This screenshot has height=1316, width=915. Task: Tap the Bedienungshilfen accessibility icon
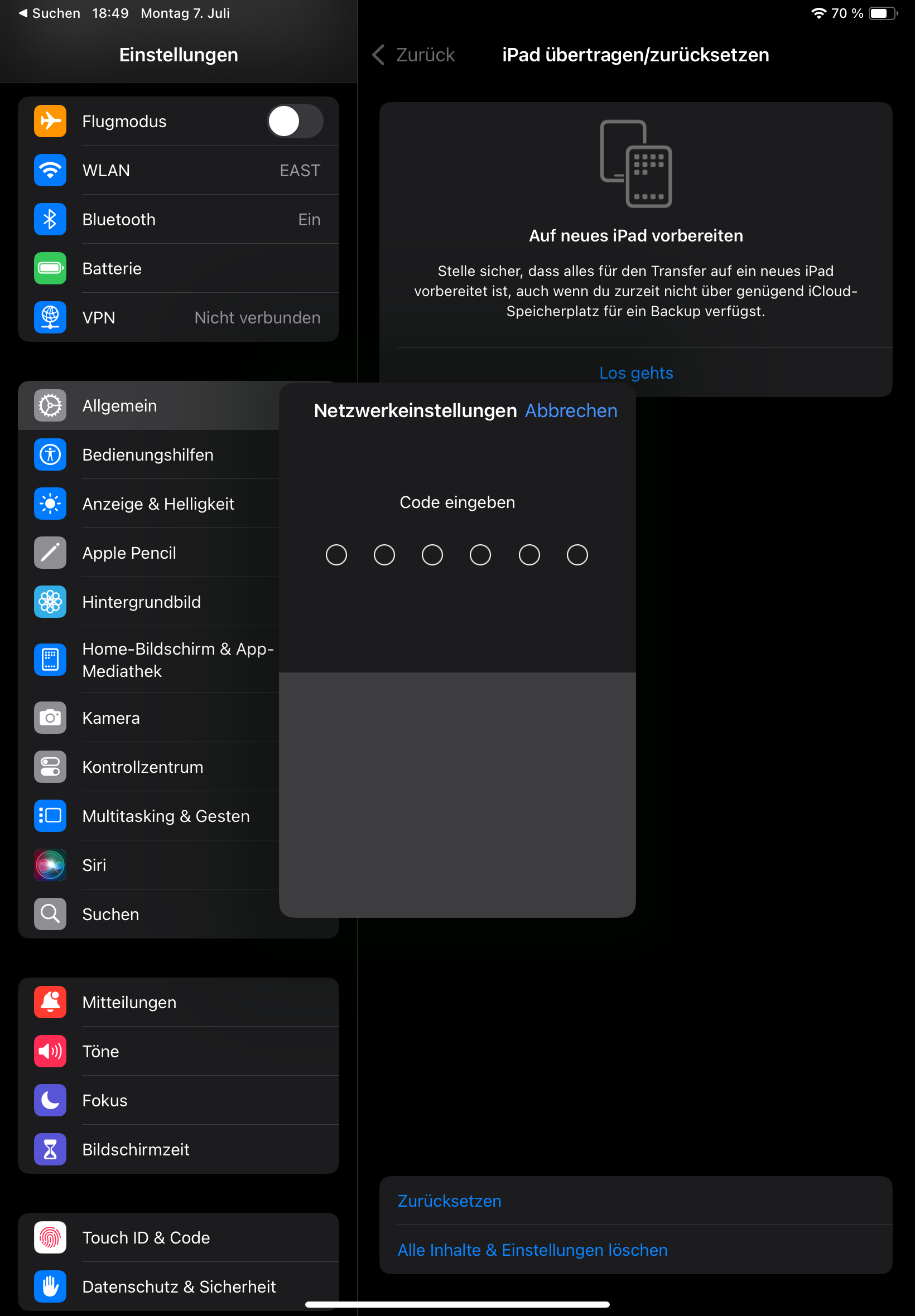click(x=50, y=455)
